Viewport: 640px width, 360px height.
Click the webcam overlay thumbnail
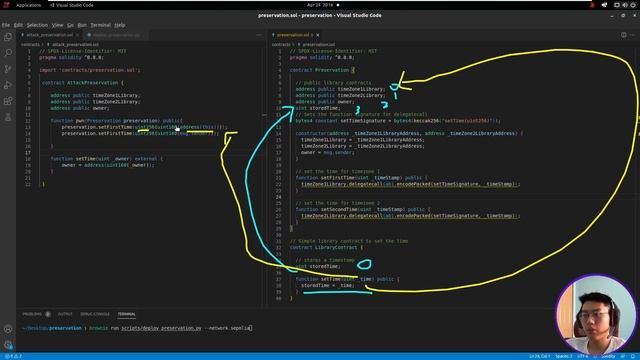click(x=596, y=314)
